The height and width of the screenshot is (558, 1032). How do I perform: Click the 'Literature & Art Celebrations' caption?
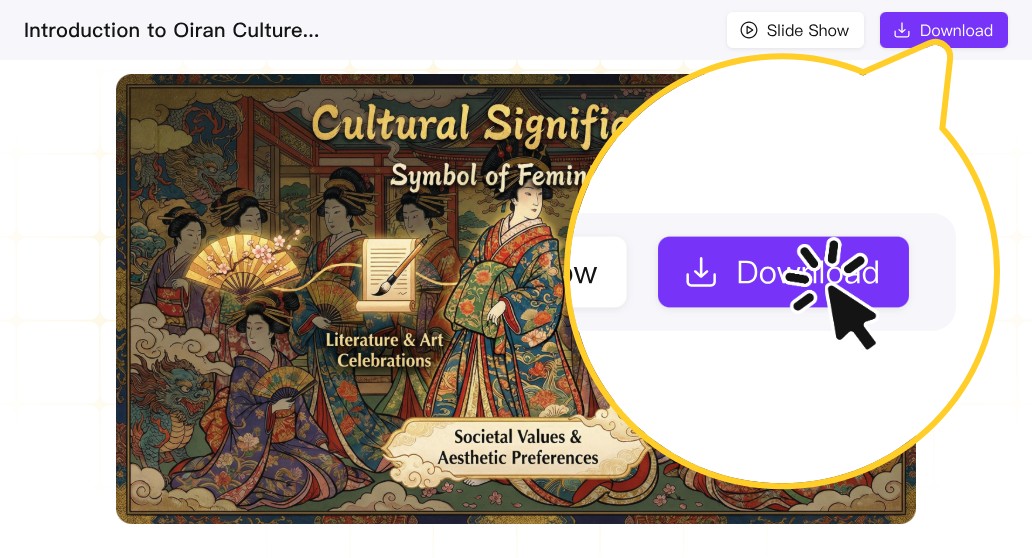click(x=384, y=349)
